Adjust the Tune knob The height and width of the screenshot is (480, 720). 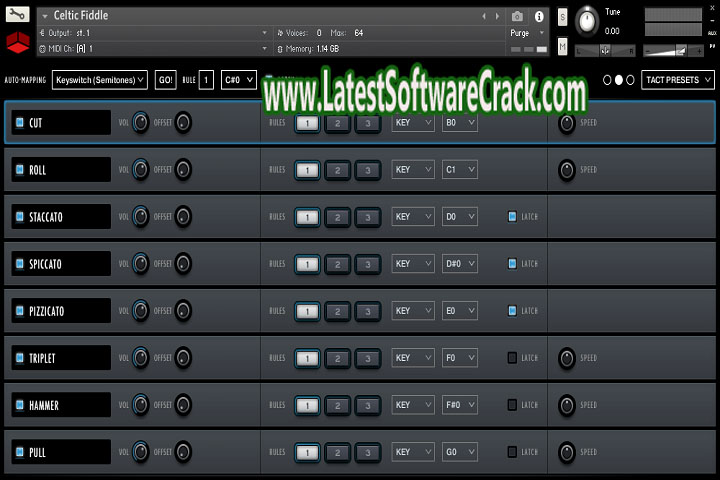coord(587,21)
